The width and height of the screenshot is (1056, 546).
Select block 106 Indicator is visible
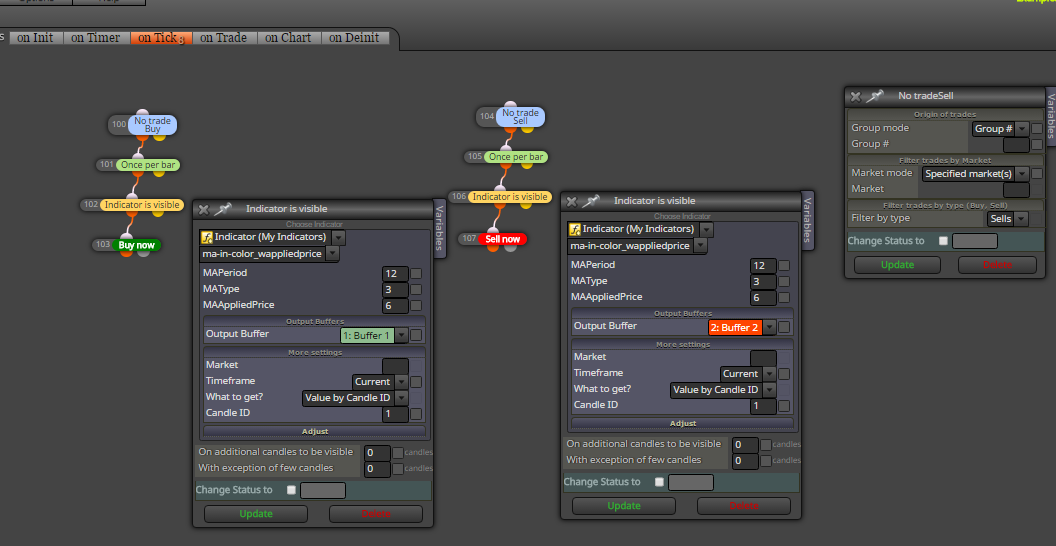coord(509,197)
